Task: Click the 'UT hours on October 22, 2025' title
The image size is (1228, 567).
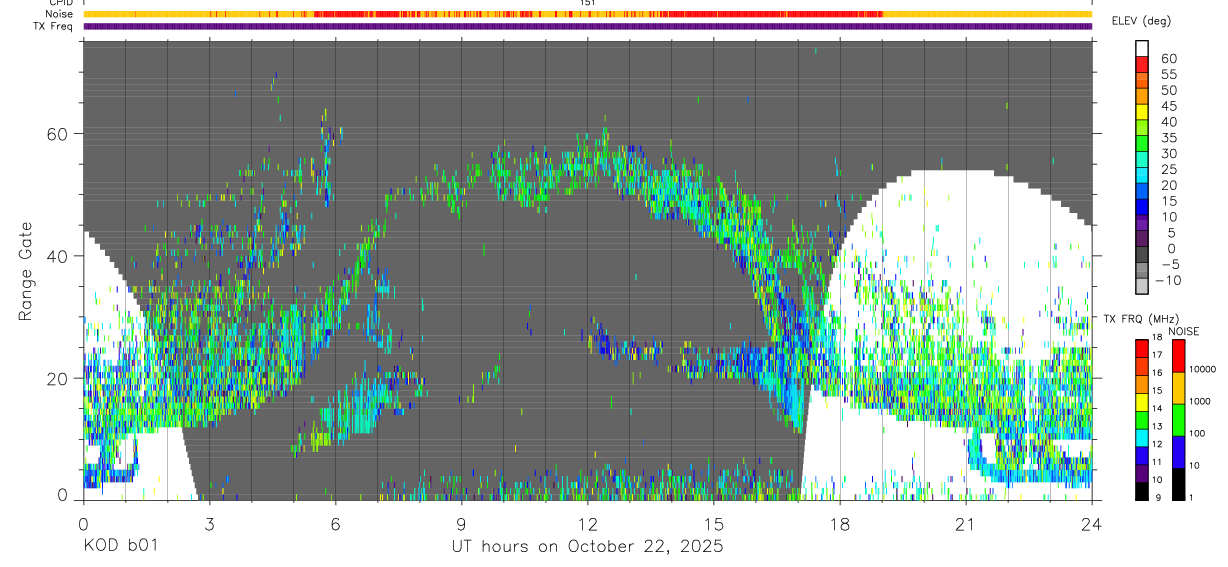Action: coord(587,546)
